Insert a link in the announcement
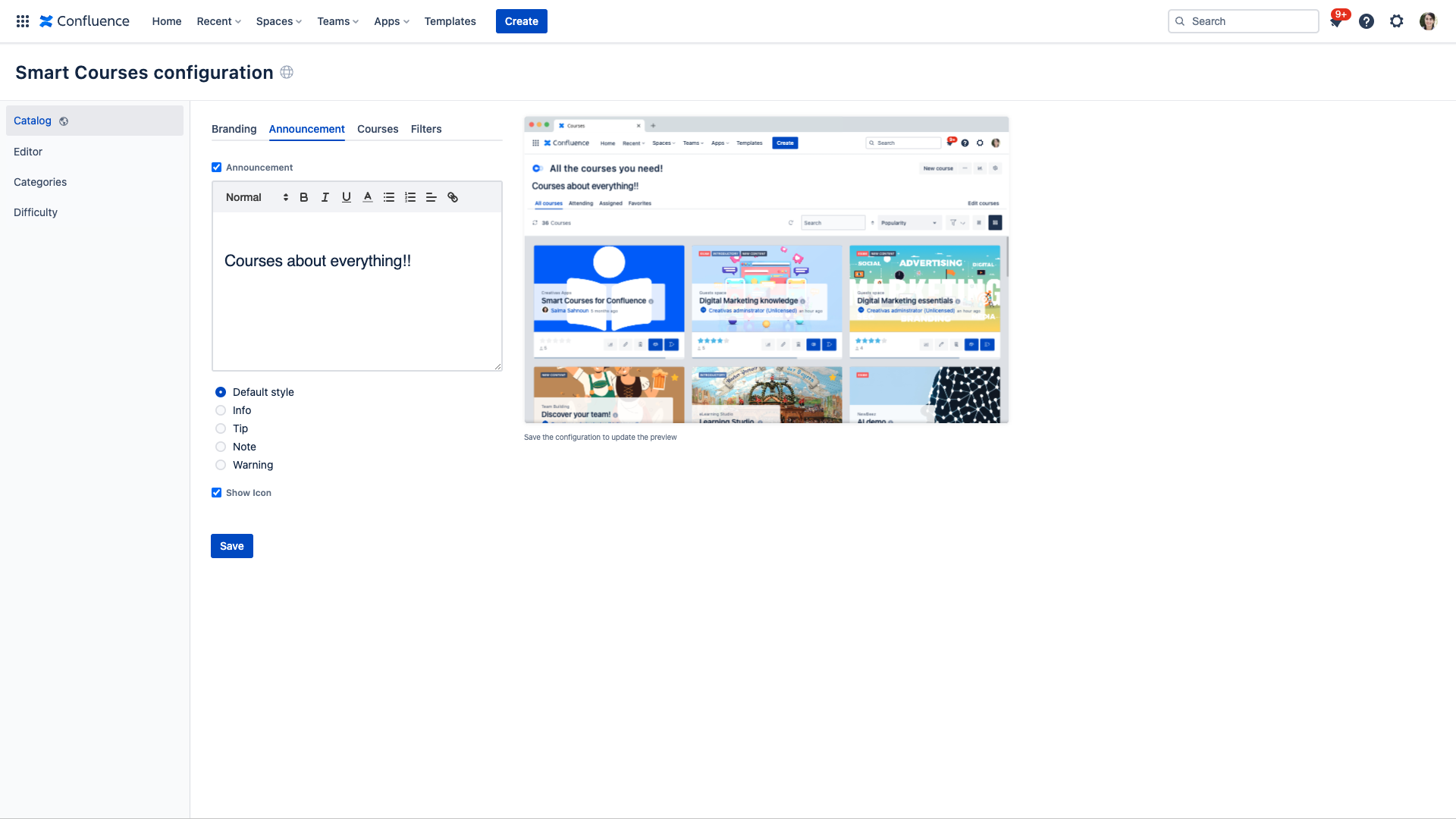The height and width of the screenshot is (819, 1456). point(453,197)
